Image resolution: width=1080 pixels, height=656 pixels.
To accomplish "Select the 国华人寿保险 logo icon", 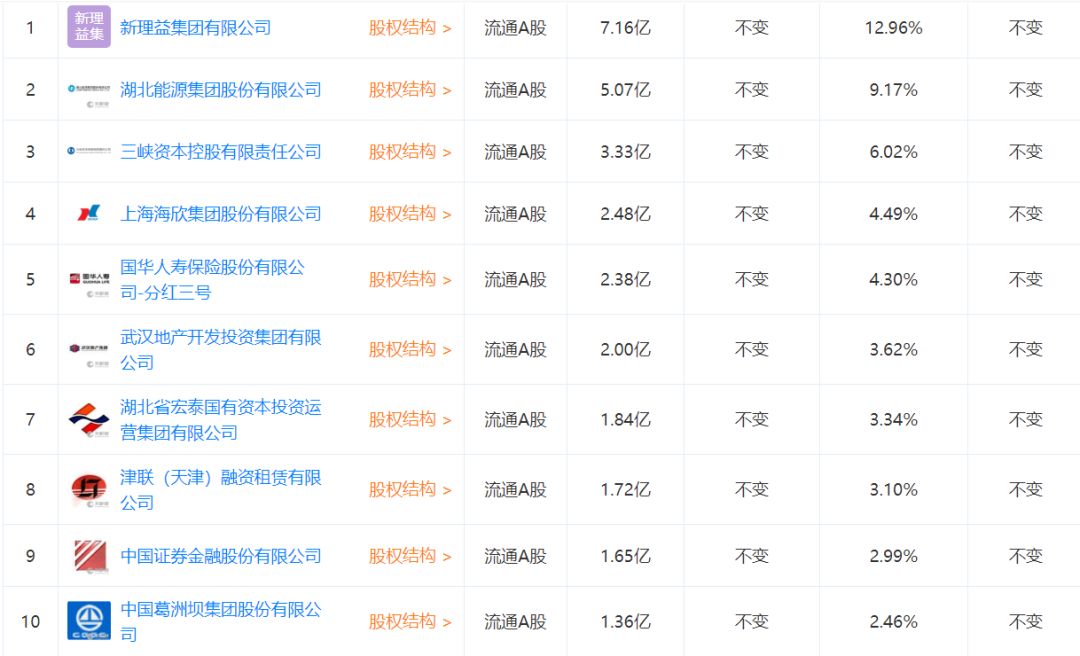I will pyautogui.click(x=89, y=279).
